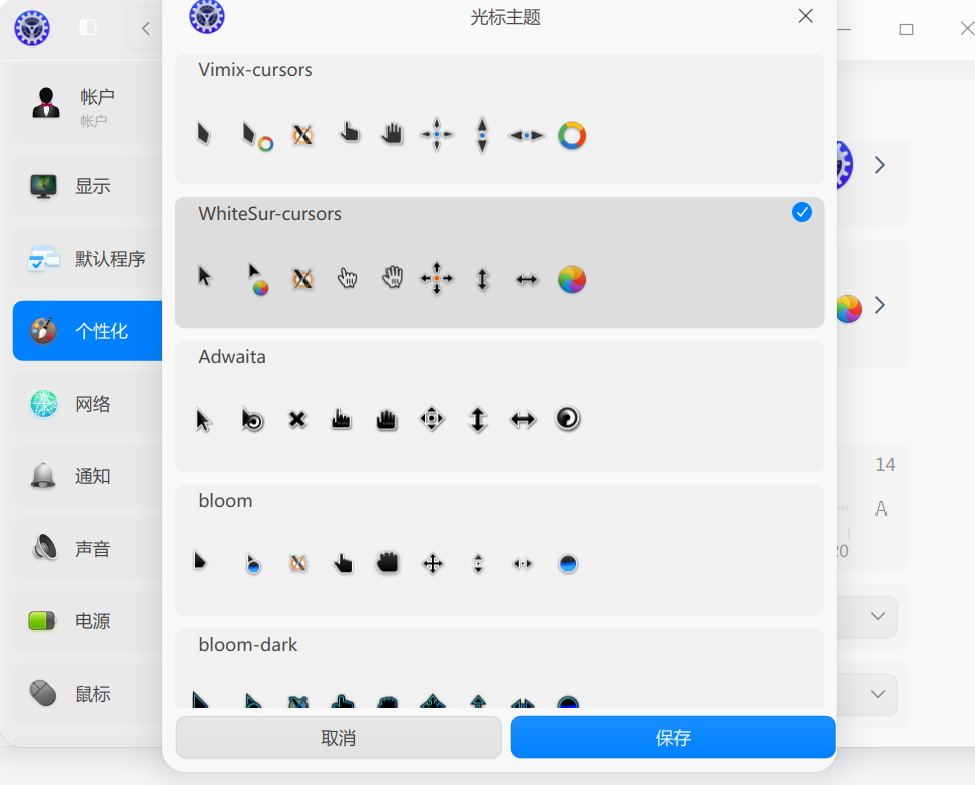Click the settings gear app icon top-left
This screenshot has width=975, height=785.
tap(32, 28)
